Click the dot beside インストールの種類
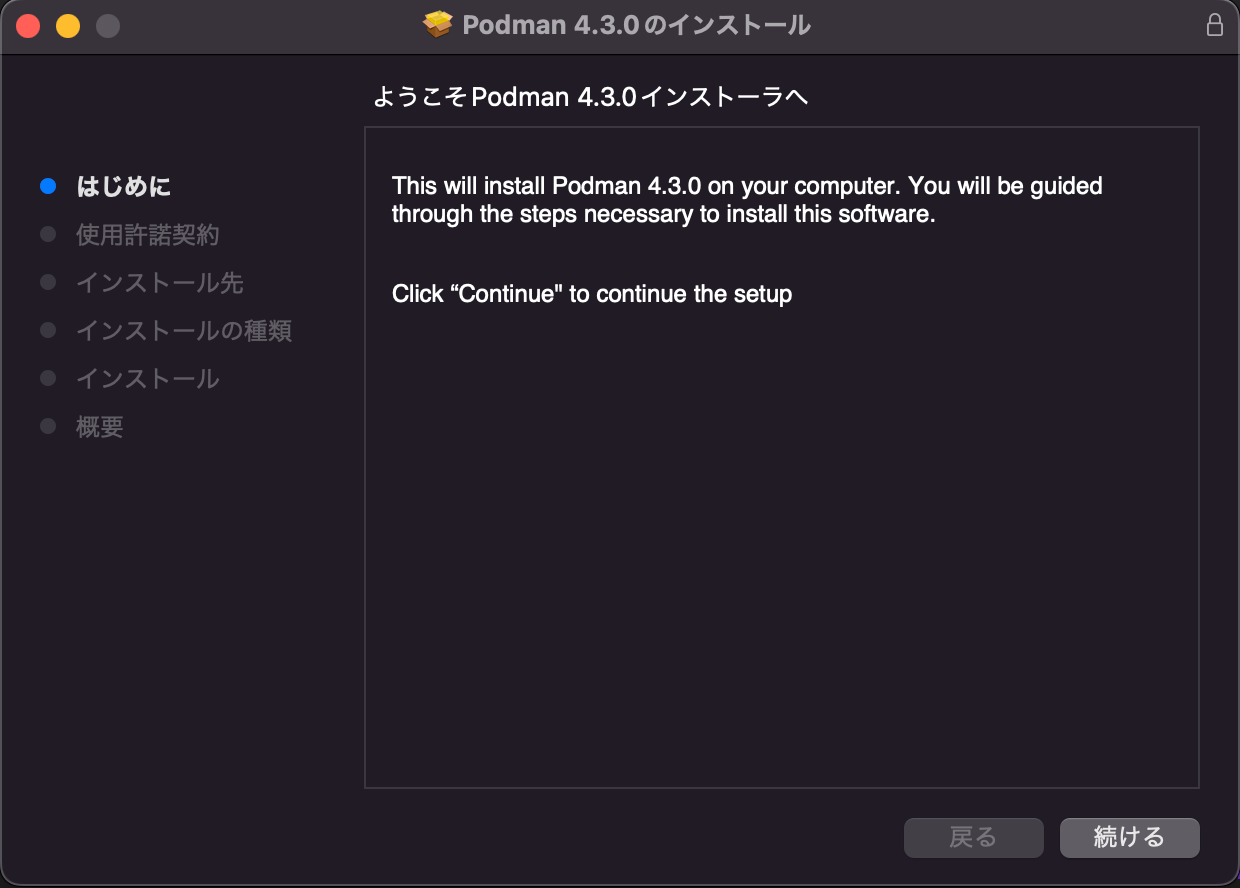This screenshot has width=1240, height=888. 47,330
